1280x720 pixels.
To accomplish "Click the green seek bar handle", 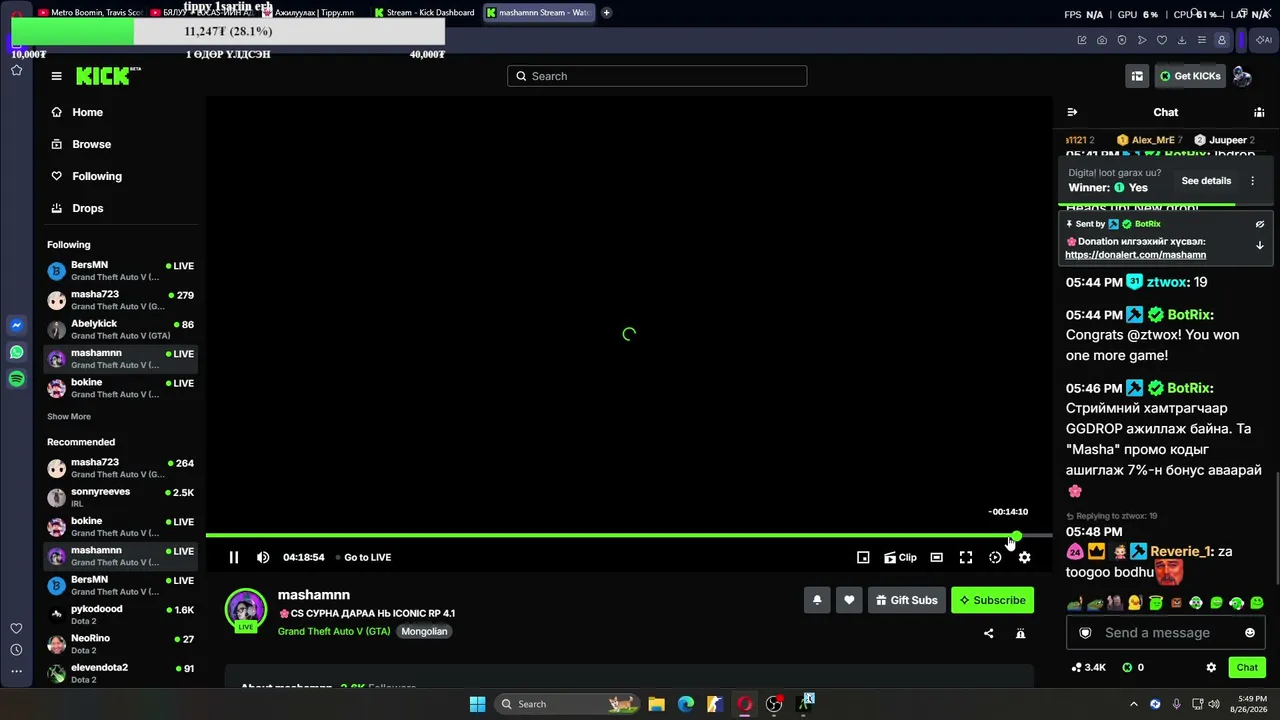I will click(1016, 536).
